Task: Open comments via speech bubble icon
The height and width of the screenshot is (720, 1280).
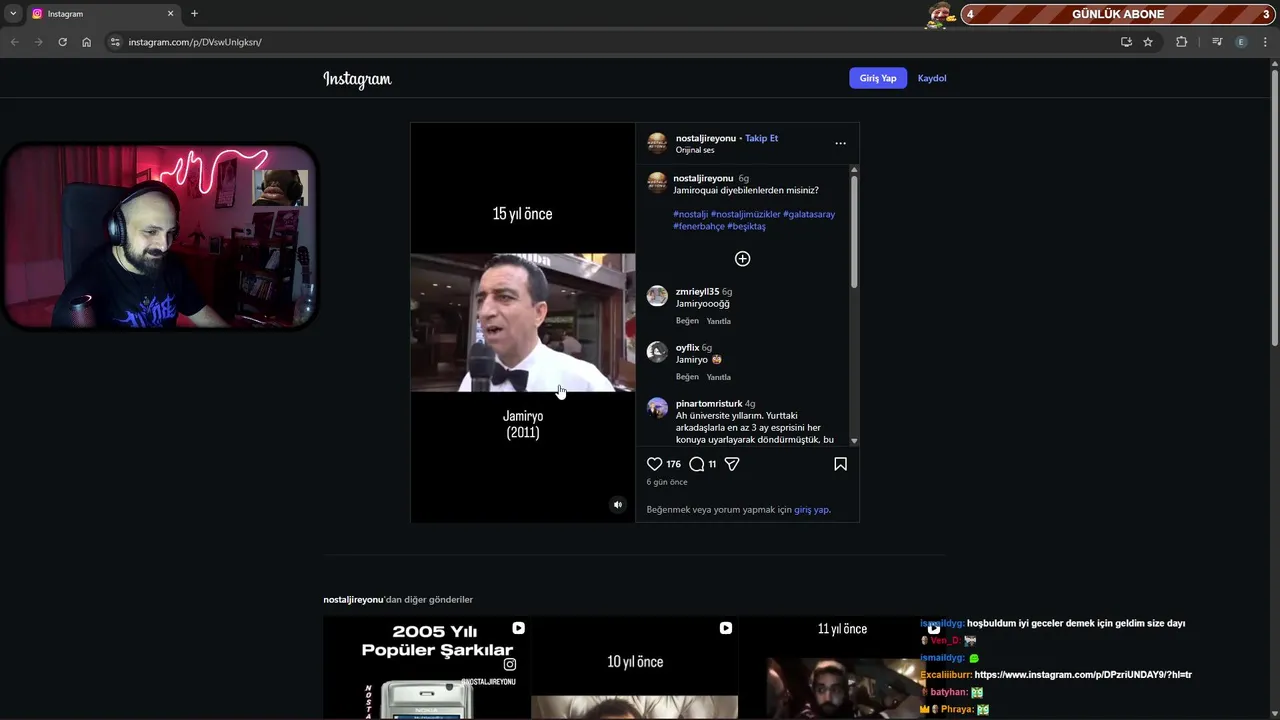Action: point(697,464)
